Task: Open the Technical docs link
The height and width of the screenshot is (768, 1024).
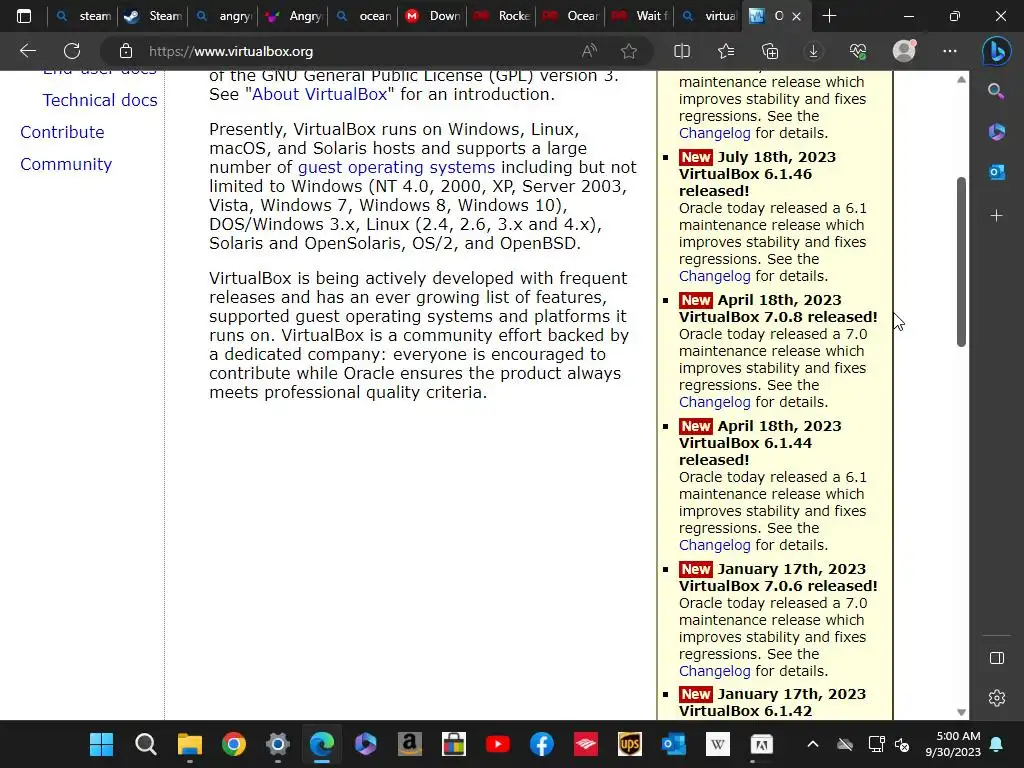Action: [x=100, y=100]
